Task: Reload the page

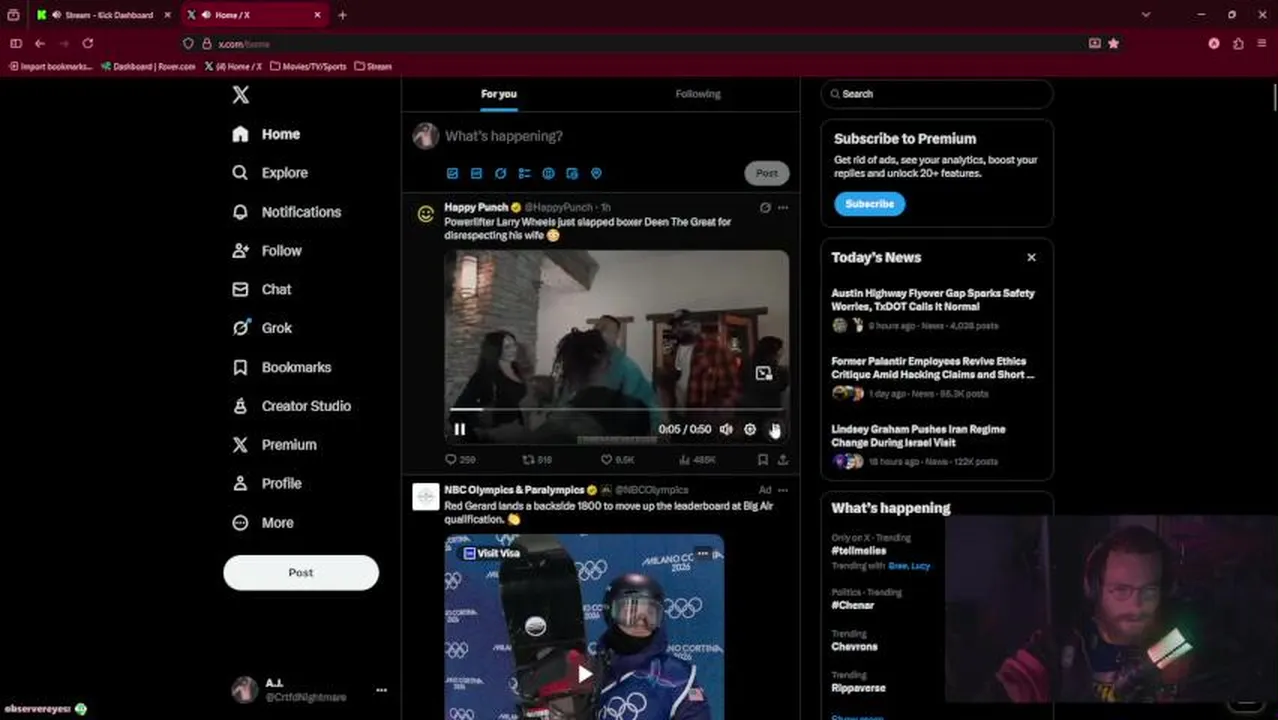Action: pos(88,44)
